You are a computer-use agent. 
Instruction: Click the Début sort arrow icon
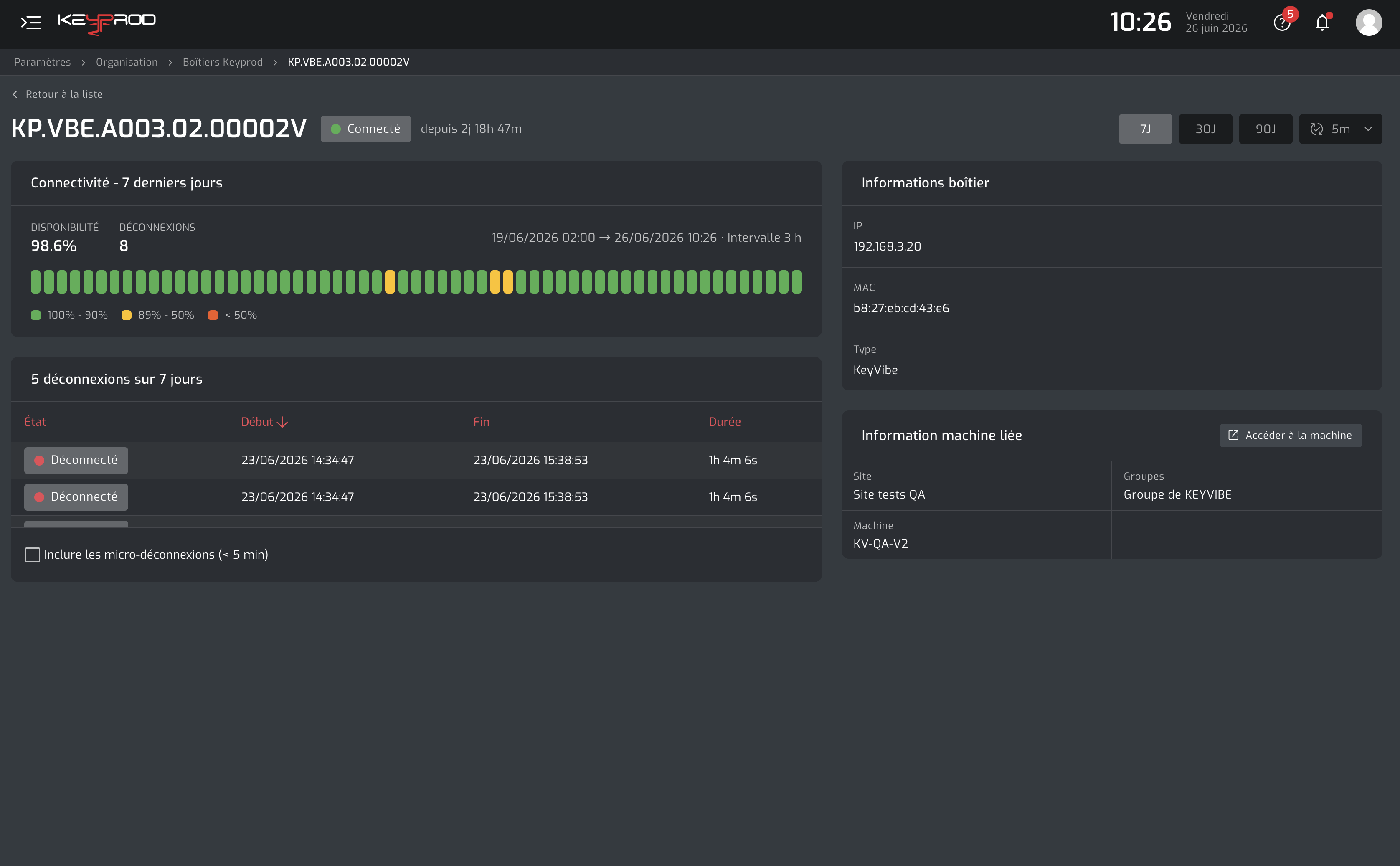click(x=282, y=422)
